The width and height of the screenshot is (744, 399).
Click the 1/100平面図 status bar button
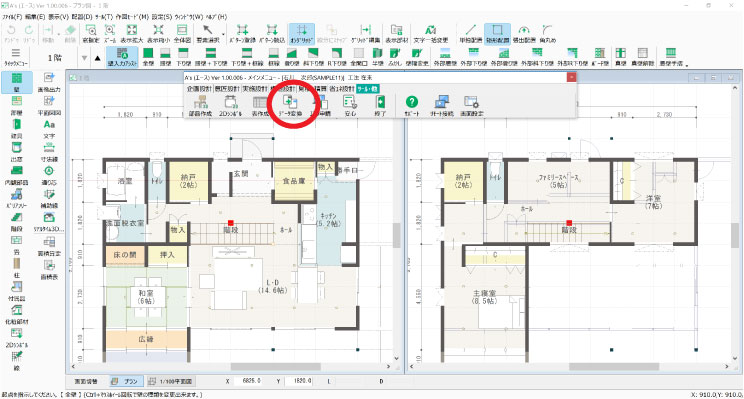(170, 381)
